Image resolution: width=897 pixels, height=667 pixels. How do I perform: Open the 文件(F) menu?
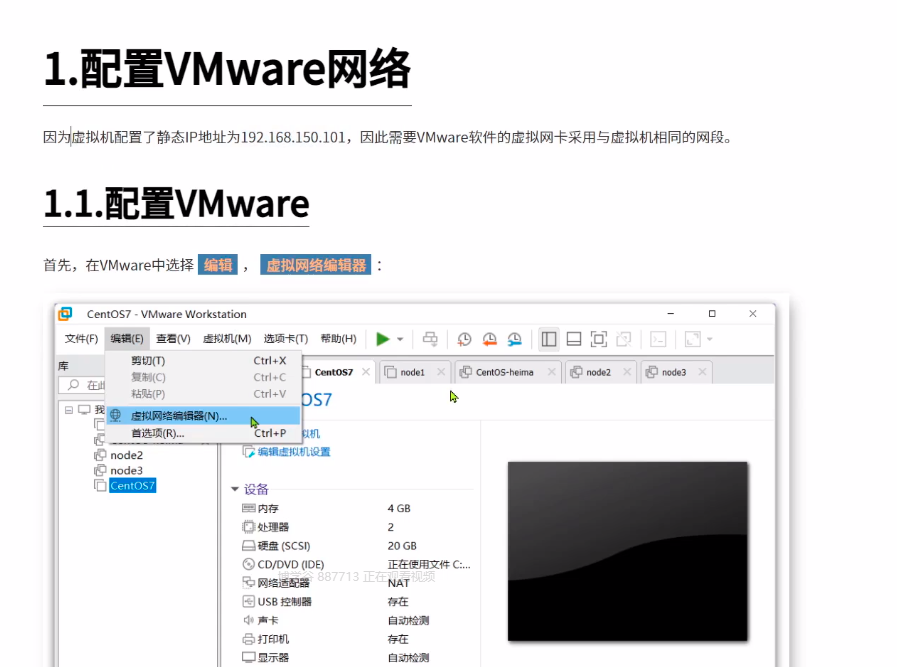point(81,339)
